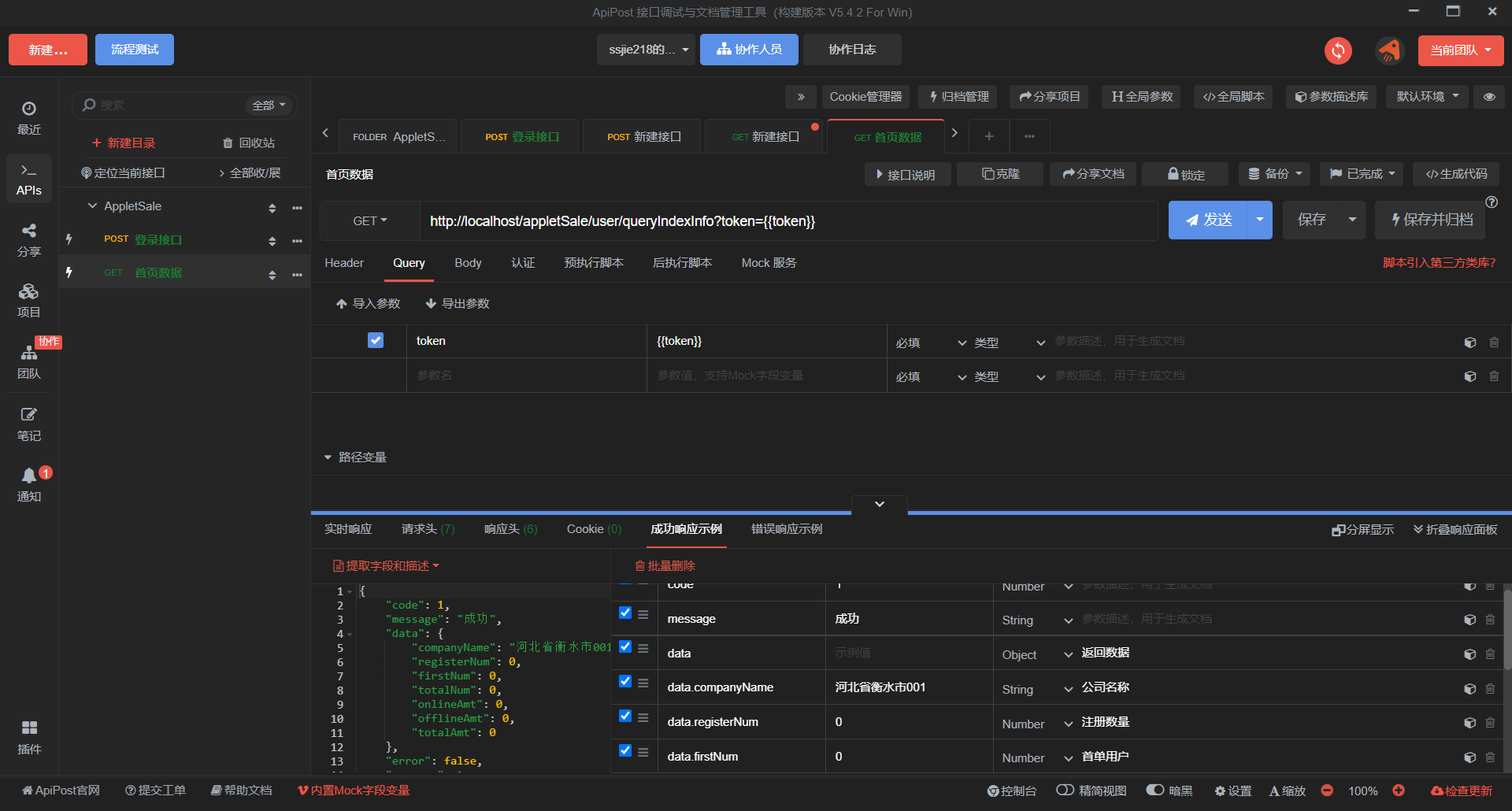Switch to the Header tab
This screenshot has height=811, width=1512.
(x=344, y=263)
